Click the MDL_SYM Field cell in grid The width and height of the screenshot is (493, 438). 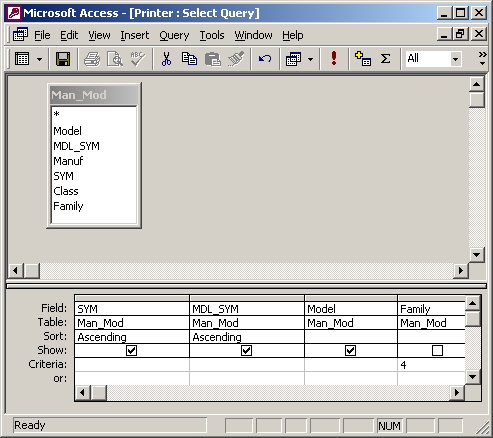(x=247, y=309)
